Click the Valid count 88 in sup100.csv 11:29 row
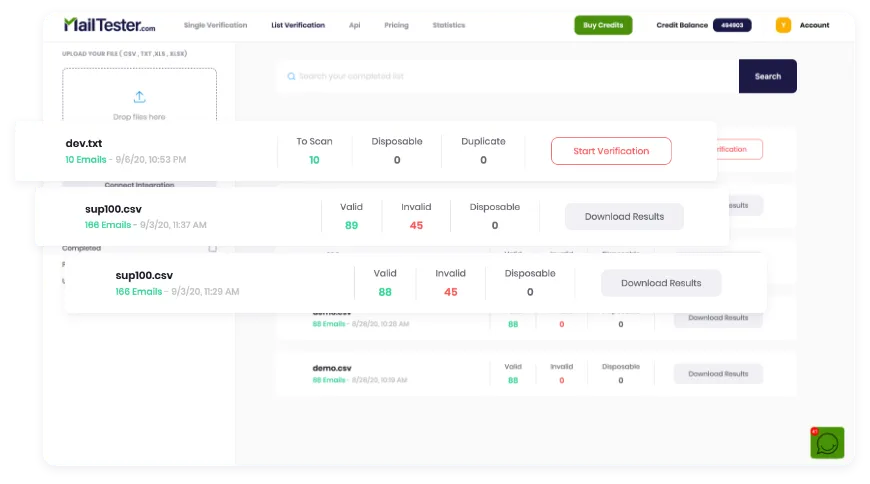870x484 pixels. [385, 292]
